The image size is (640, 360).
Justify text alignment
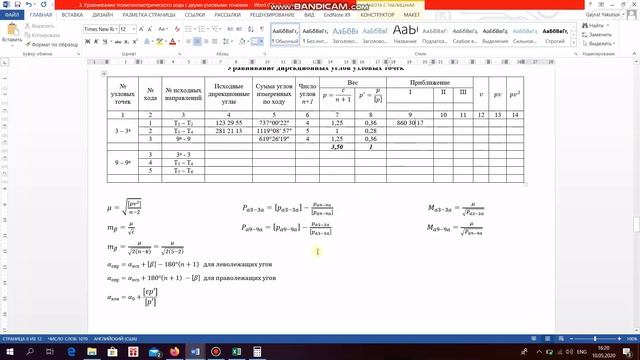(x=215, y=41)
